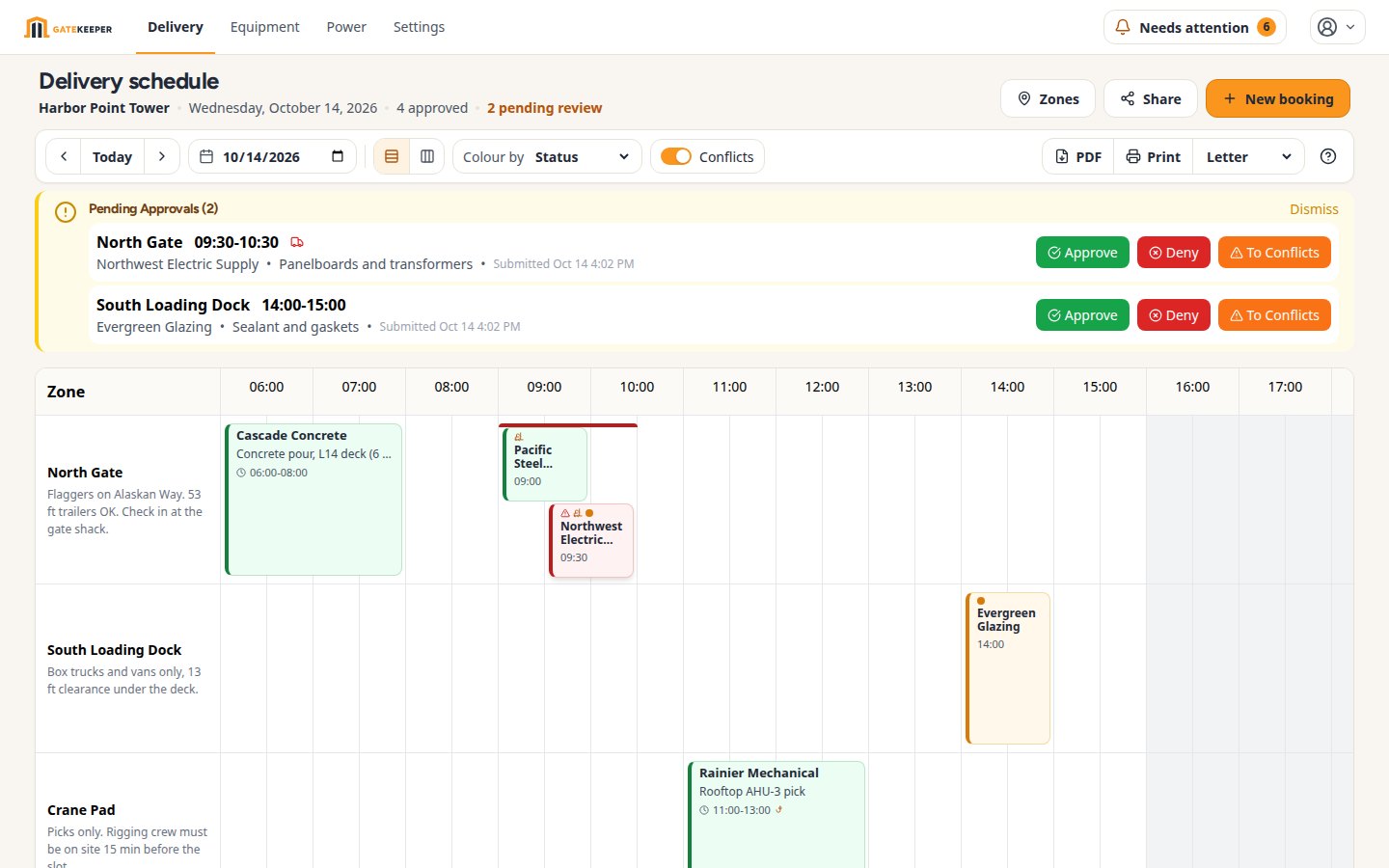The image size is (1389, 868).
Task: Open the Colour by Status dropdown
Action: click(547, 156)
